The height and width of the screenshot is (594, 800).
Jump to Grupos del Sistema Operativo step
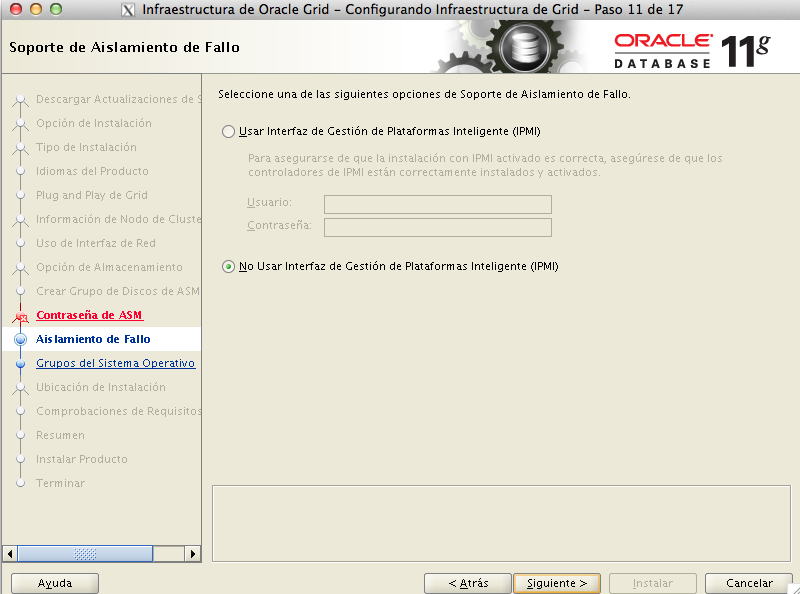click(x=115, y=363)
